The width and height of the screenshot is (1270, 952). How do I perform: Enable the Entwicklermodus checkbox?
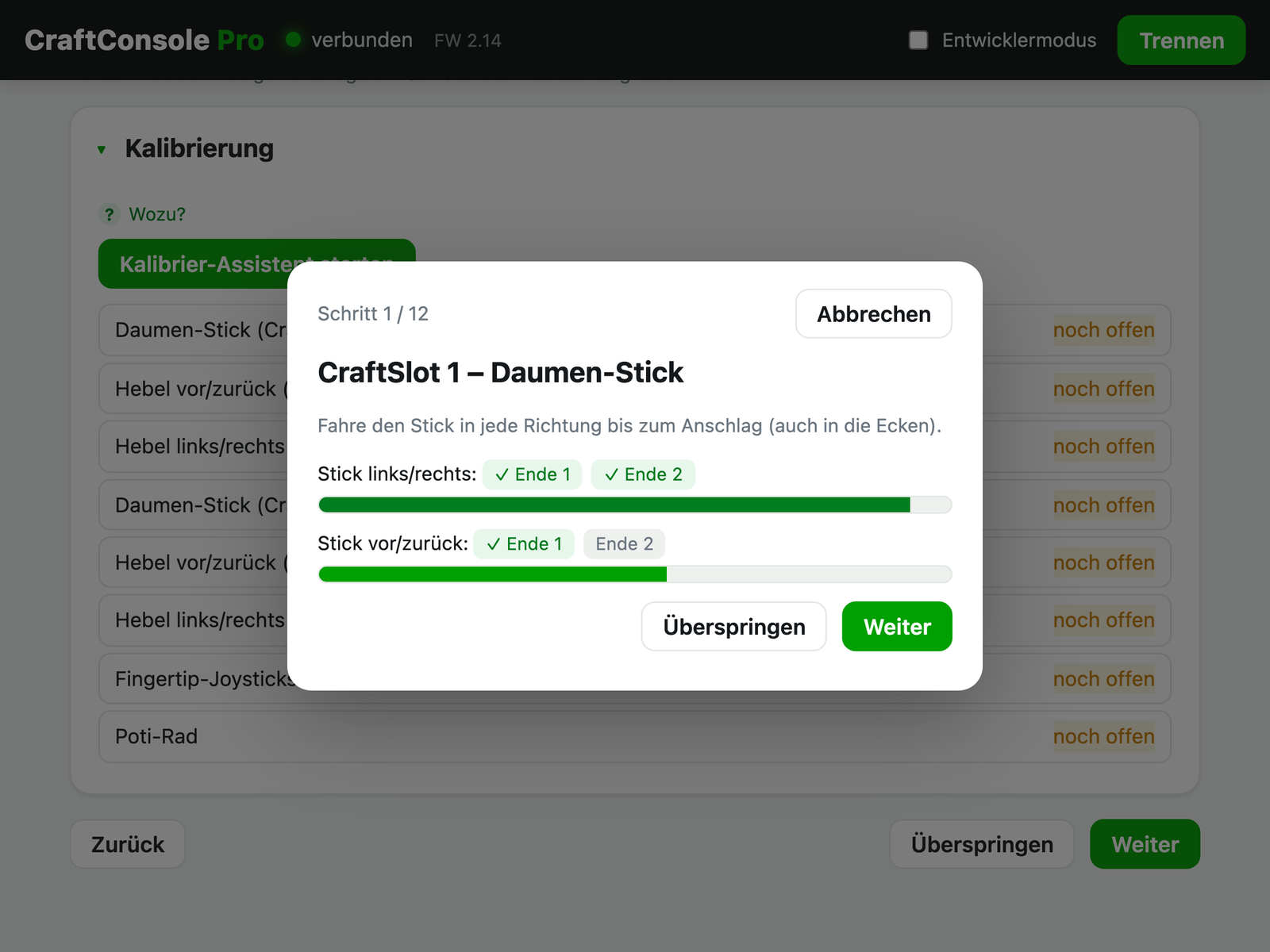pyautogui.click(x=918, y=40)
